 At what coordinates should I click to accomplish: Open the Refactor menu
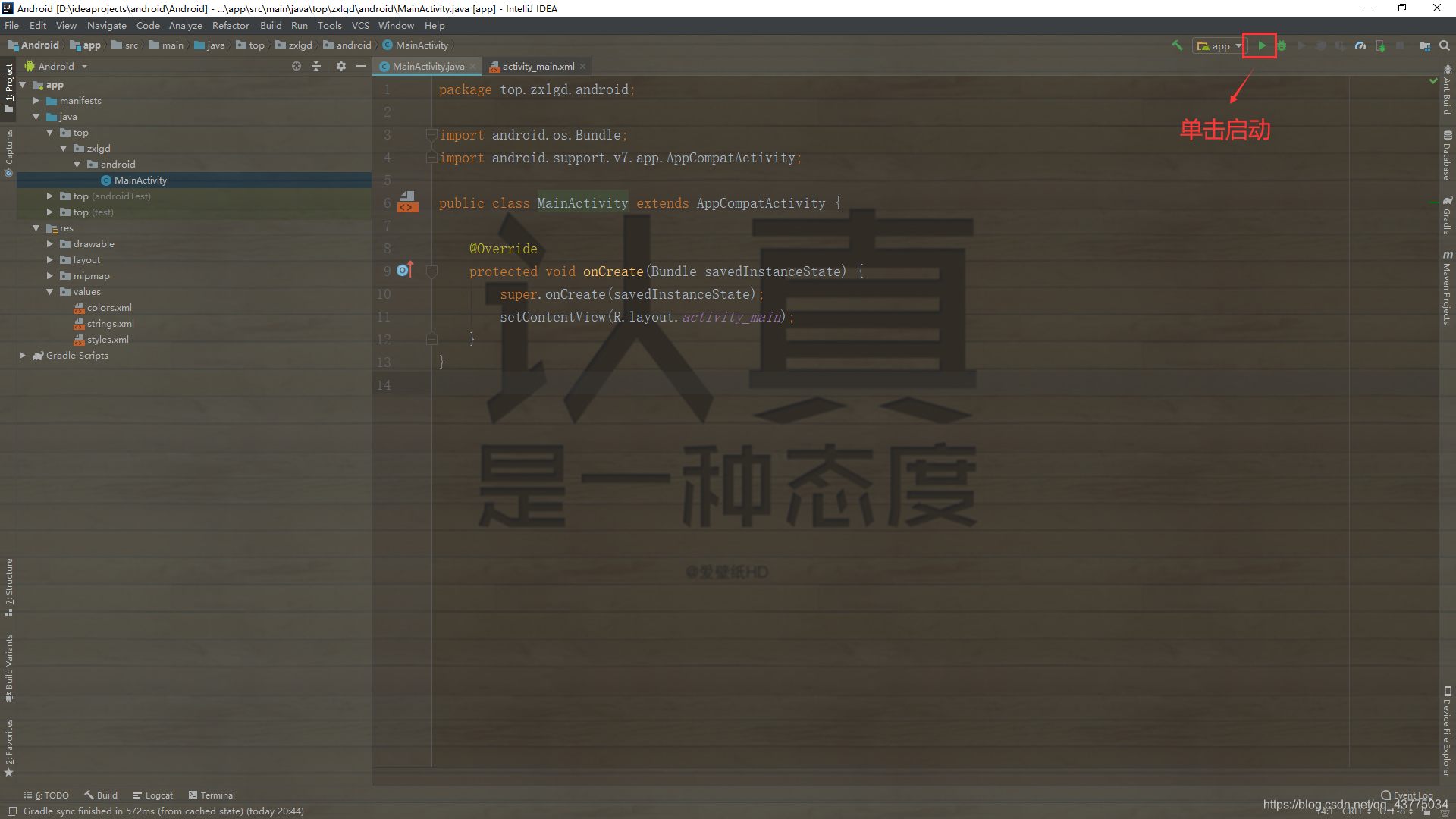231,26
